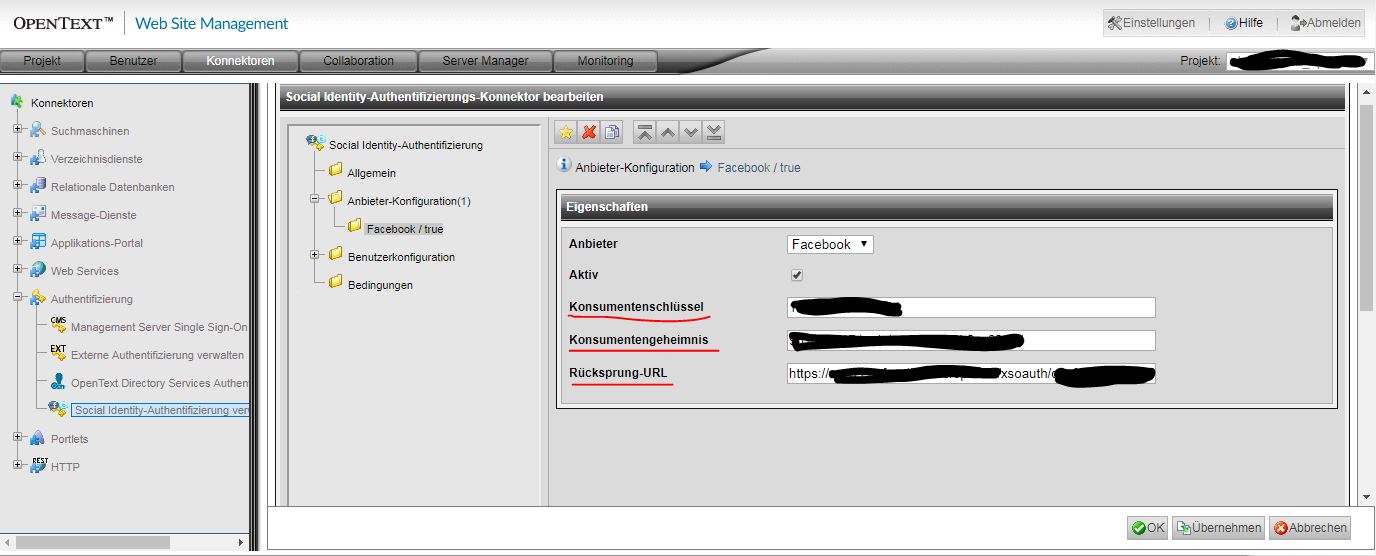Click the Authentifizierung node icon
The image size is (1376, 556).
(38, 298)
